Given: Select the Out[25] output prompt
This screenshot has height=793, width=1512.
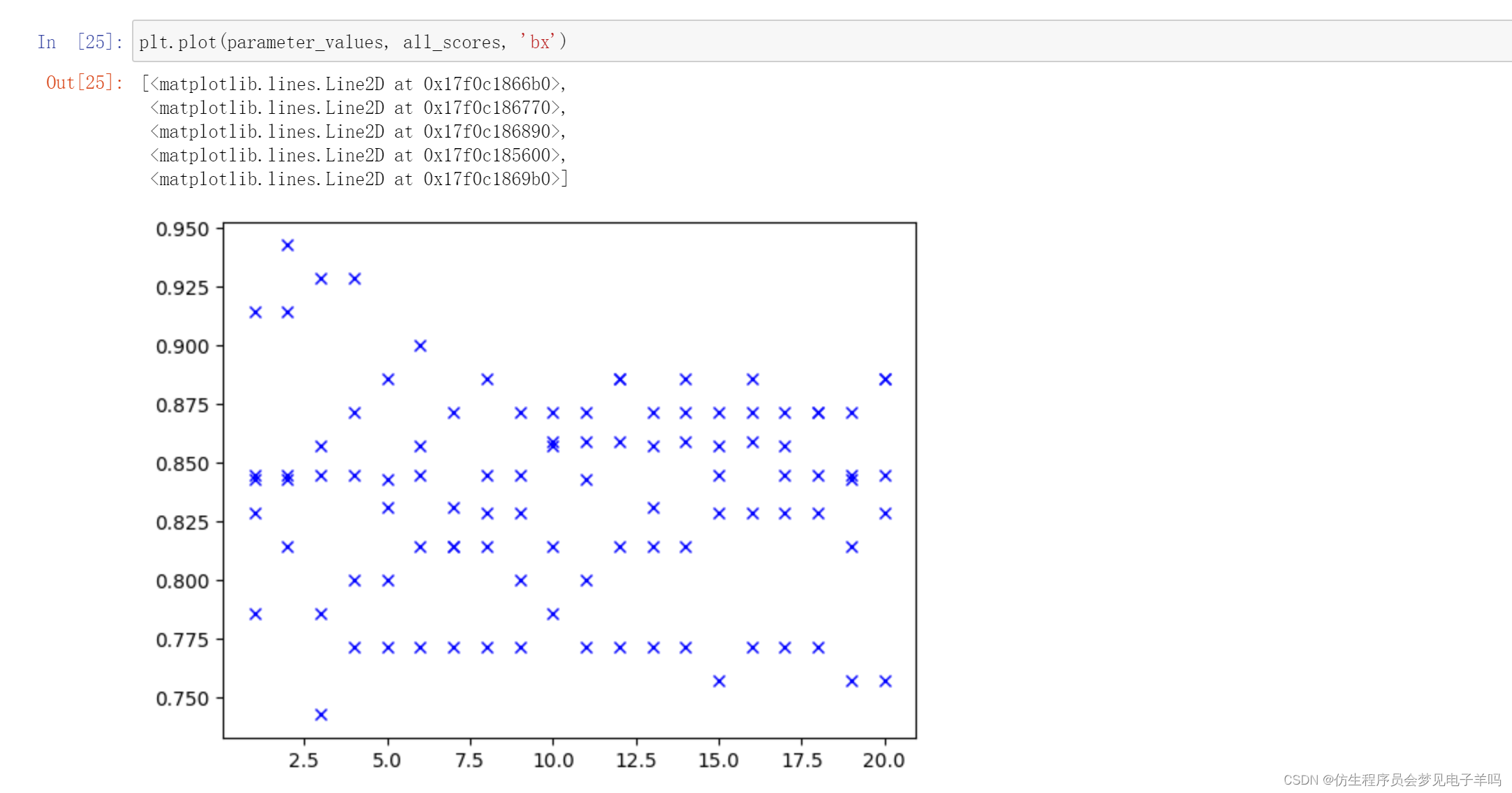Looking at the screenshot, I should (85, 82).
